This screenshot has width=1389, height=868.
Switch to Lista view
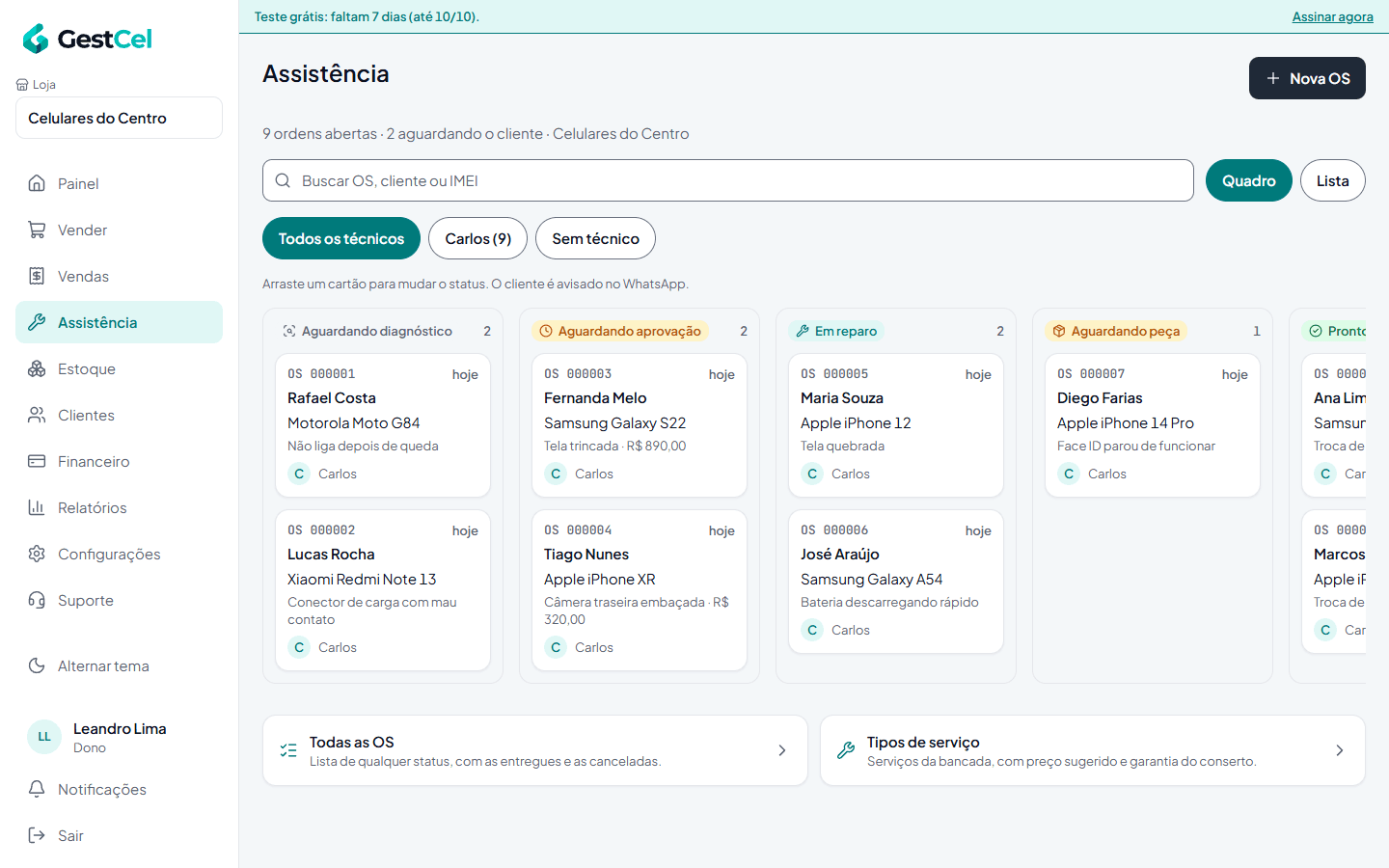pyautogui.click(x=1332, y=180)
